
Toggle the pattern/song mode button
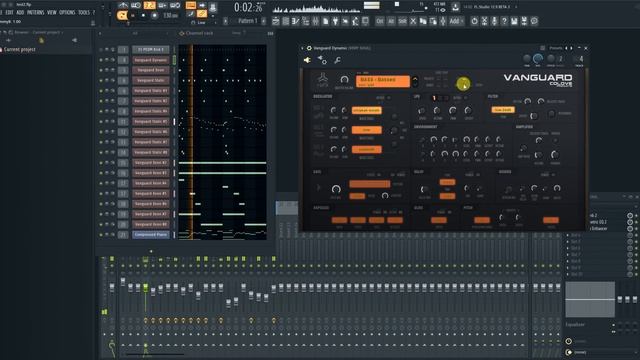122,16
